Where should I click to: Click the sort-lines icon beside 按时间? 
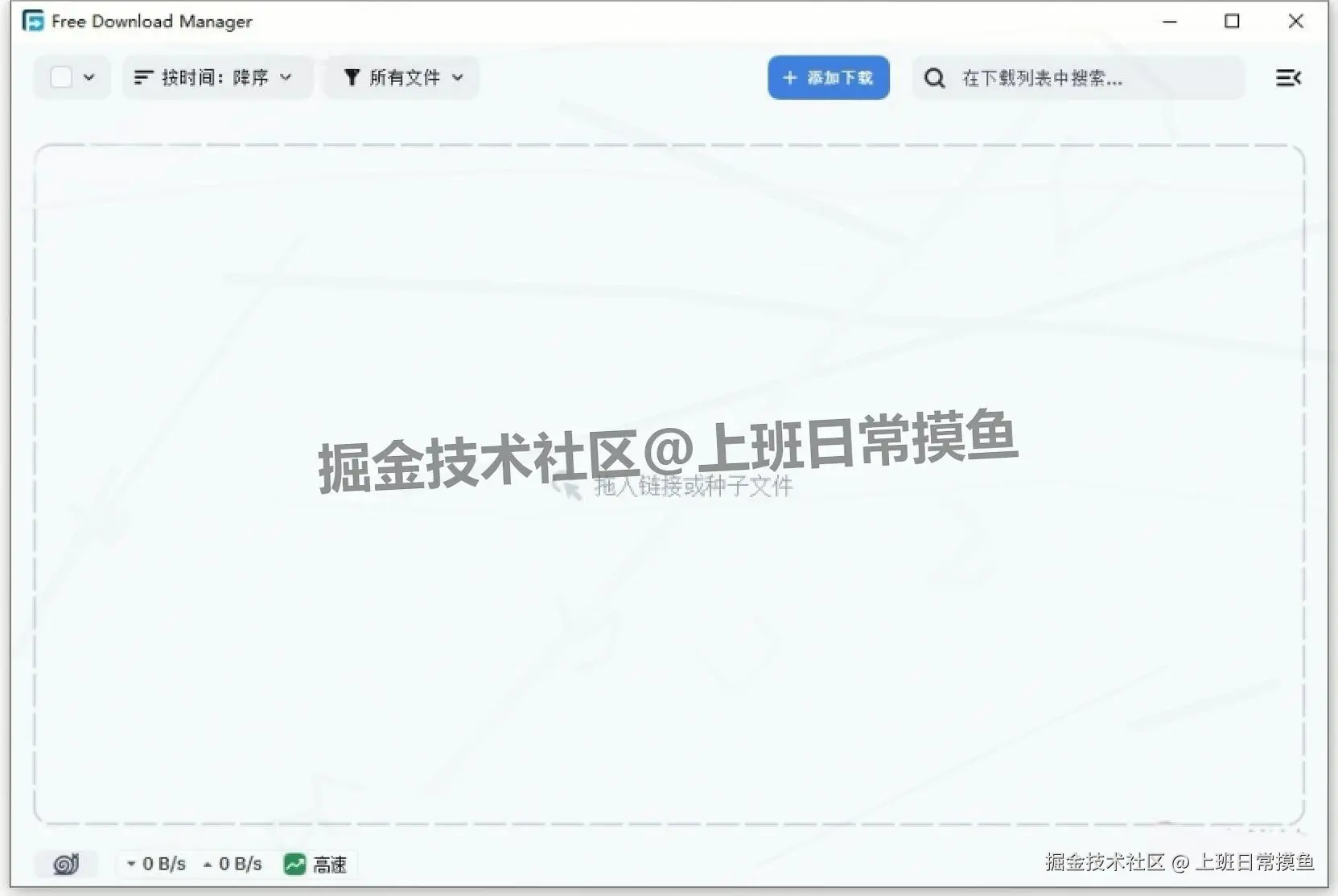(x=144, y=77)
